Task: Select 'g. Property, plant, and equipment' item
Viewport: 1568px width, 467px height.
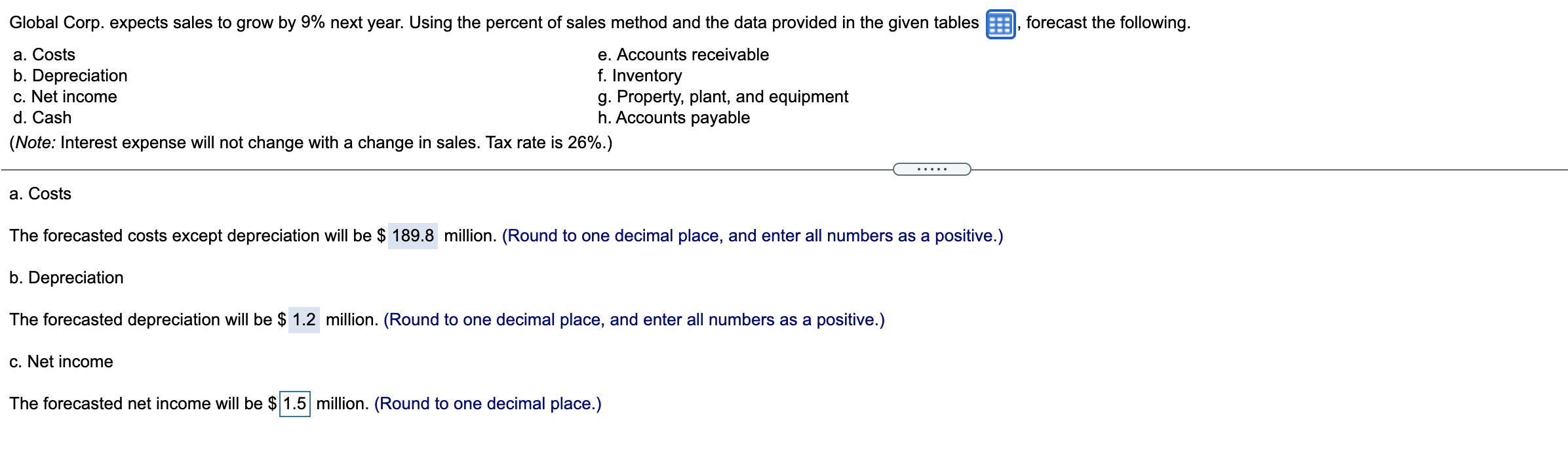Action: 721,96
